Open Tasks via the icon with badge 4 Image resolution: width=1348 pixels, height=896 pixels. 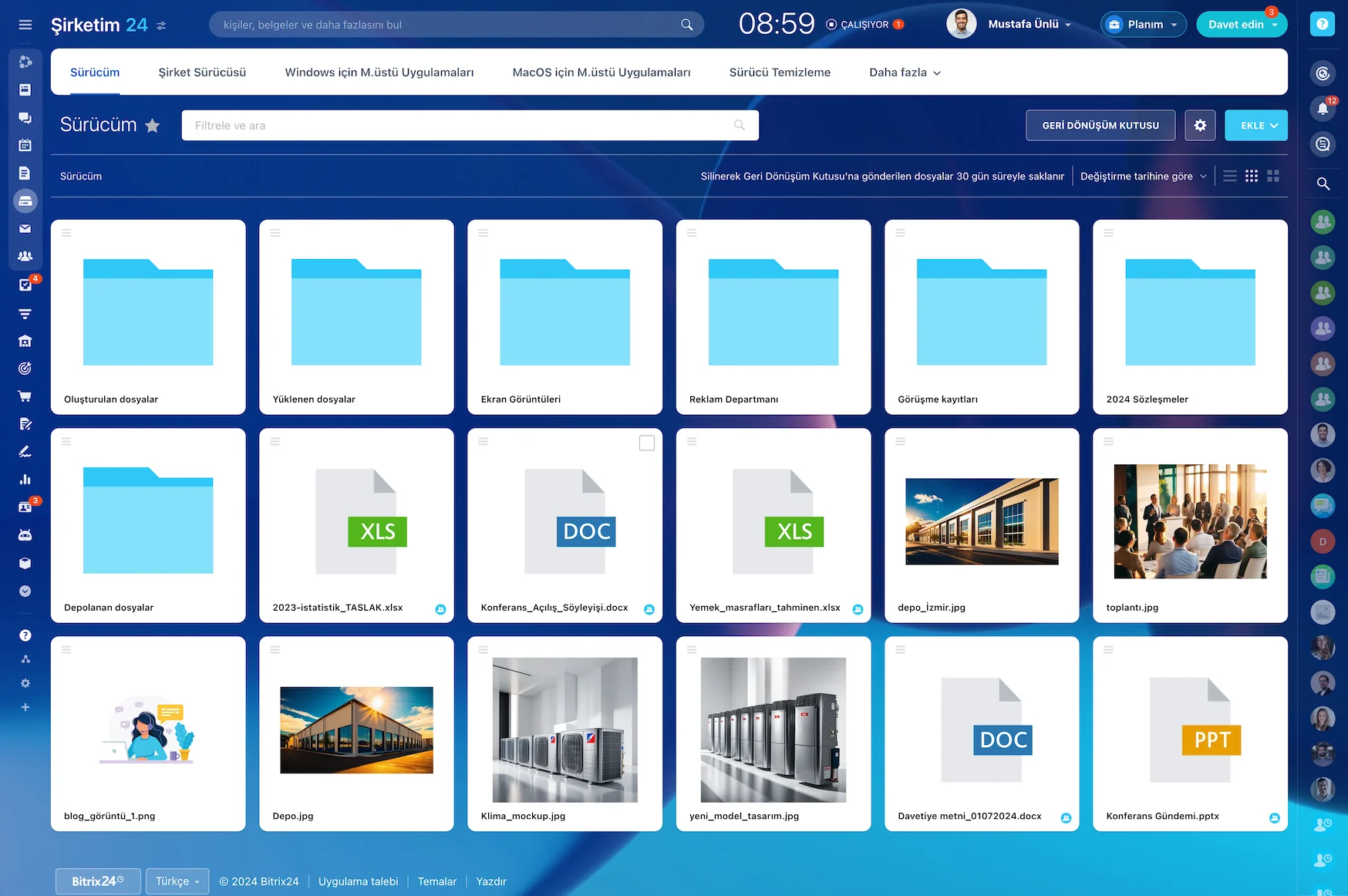pos(25,285)
